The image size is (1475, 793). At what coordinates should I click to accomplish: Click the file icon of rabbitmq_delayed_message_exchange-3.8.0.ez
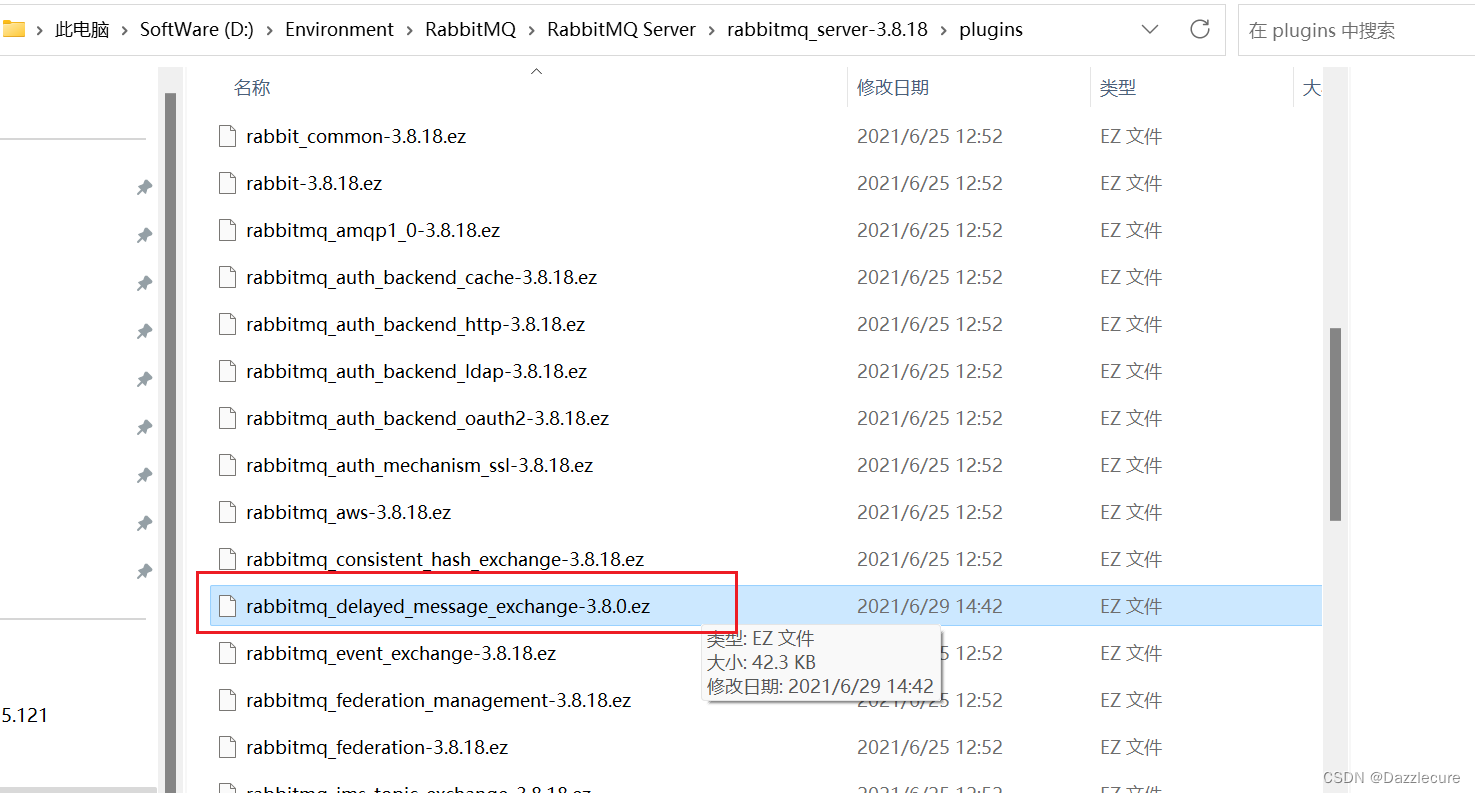click(x=228, y=606)
